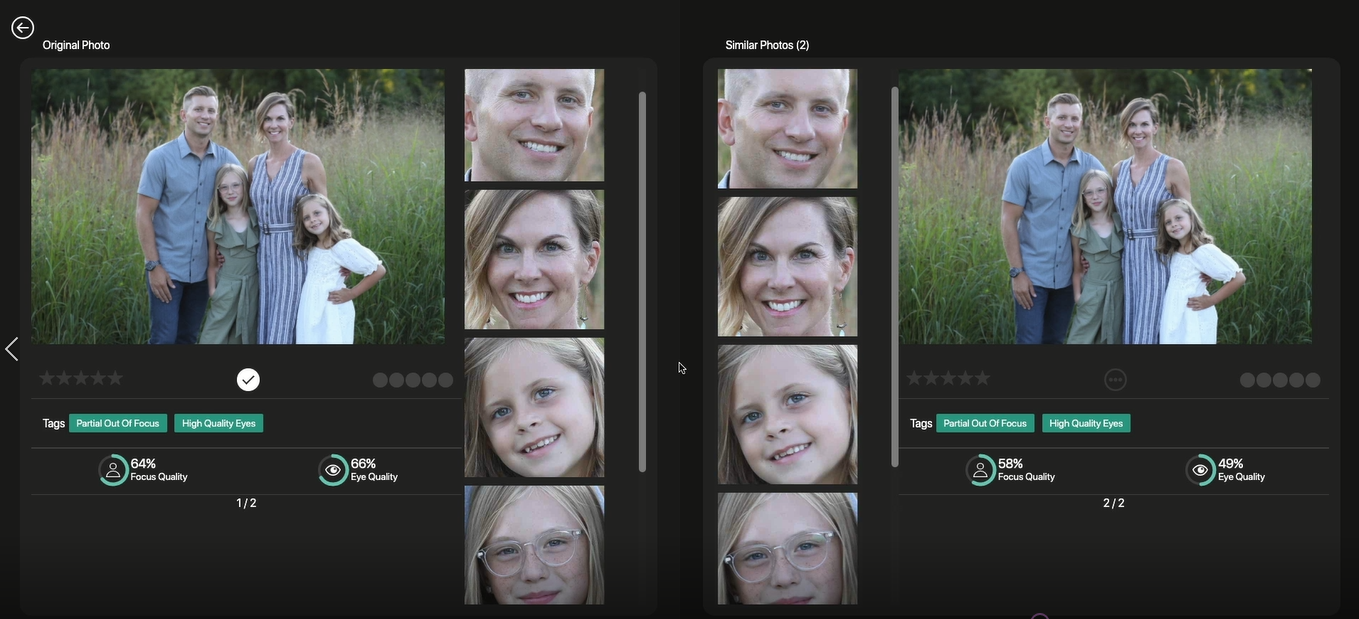Toggle the dashed-circle selection on similar photo
This screenshot has height=619, width=1359.
coord(1115,380)
